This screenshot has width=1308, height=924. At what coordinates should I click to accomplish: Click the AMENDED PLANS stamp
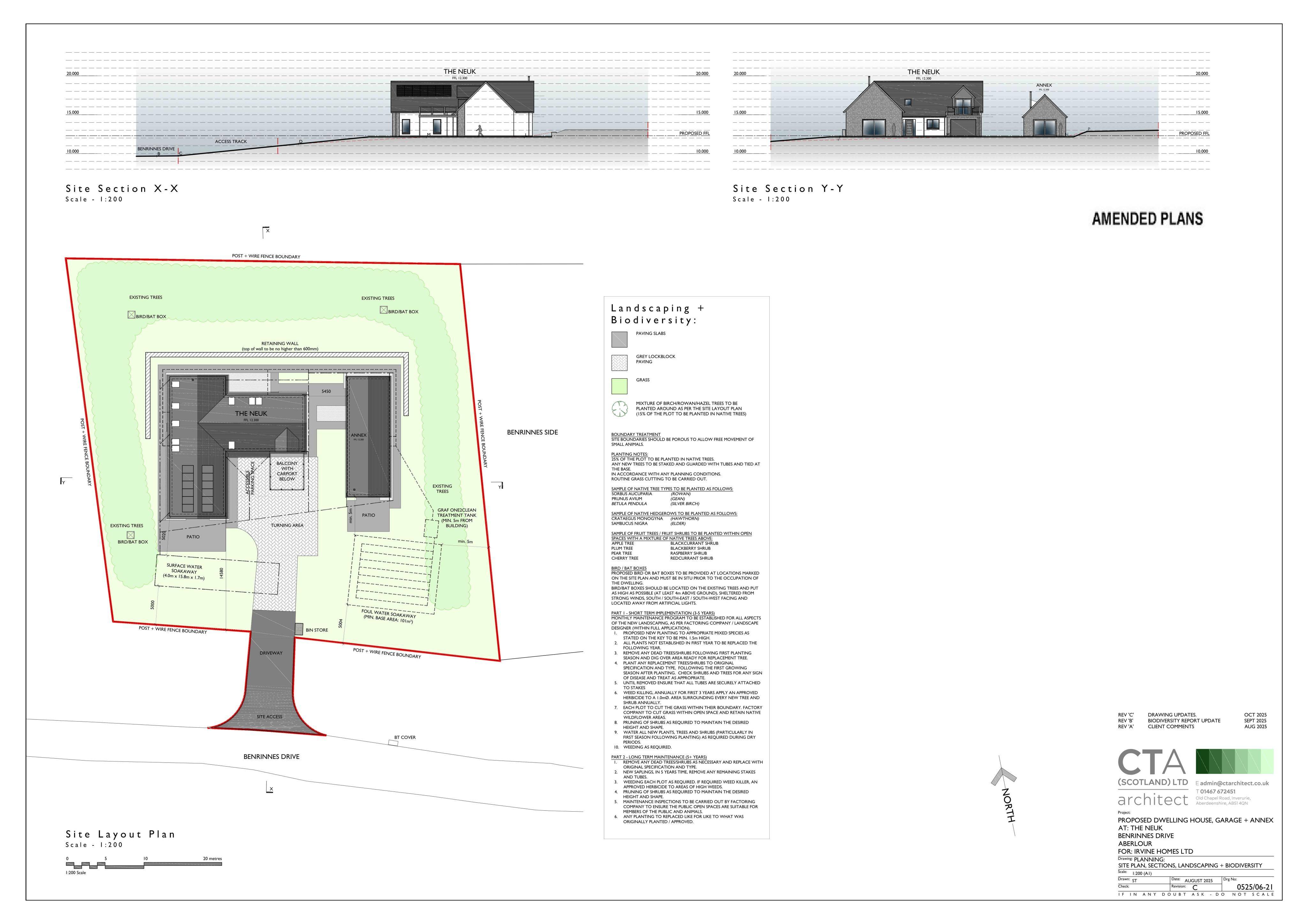click(x=1147, y=219)
